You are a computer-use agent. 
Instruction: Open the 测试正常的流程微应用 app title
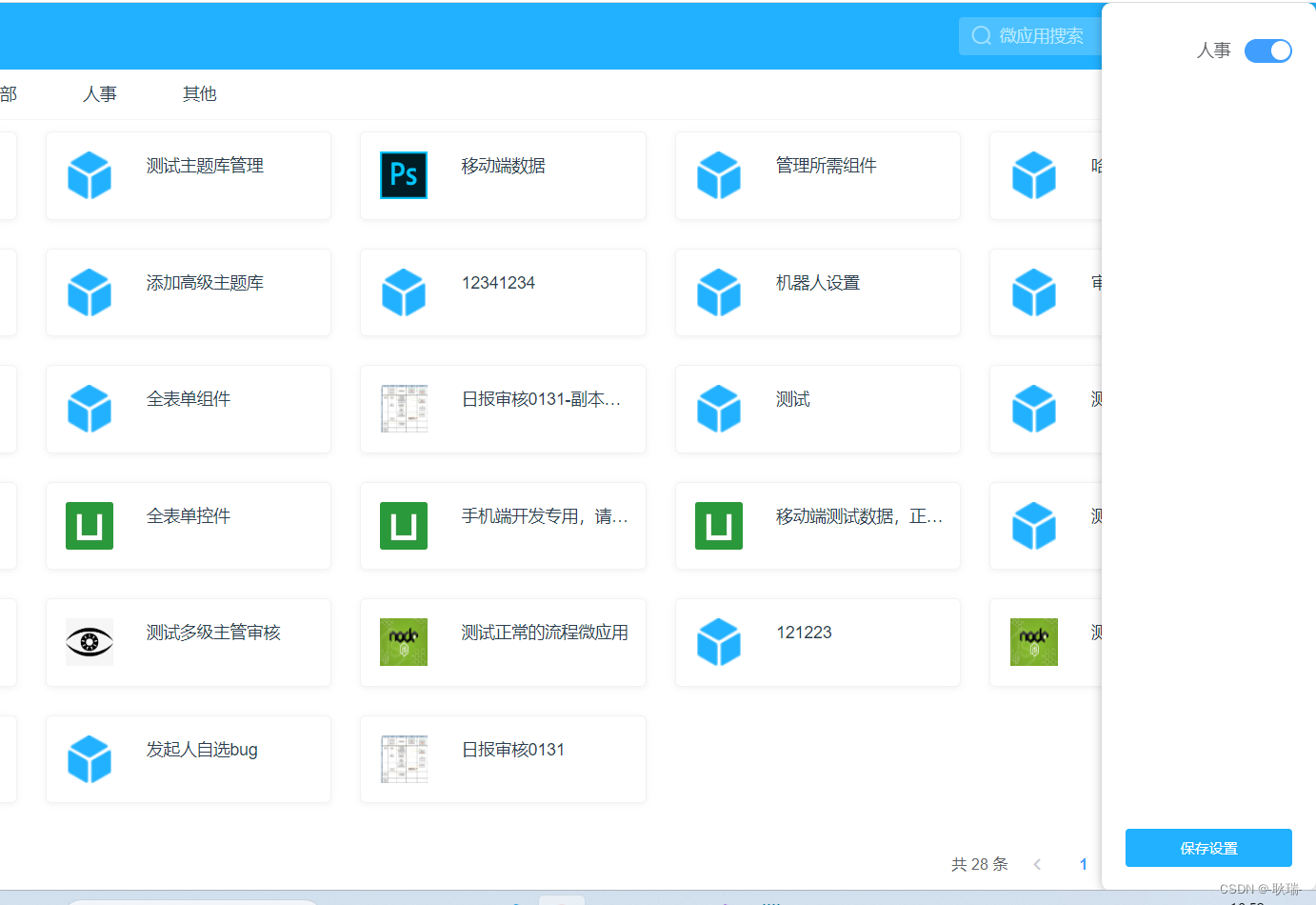[x=545, y=633]
